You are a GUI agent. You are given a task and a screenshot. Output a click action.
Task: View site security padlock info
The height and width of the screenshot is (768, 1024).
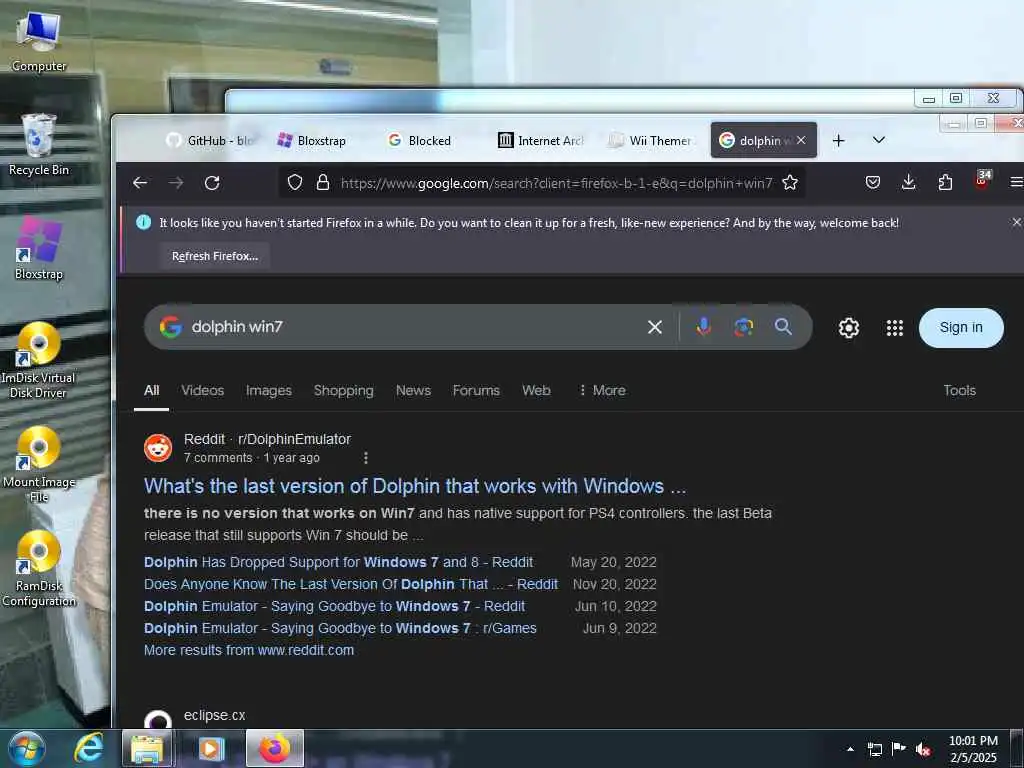[x=323, y=183]
